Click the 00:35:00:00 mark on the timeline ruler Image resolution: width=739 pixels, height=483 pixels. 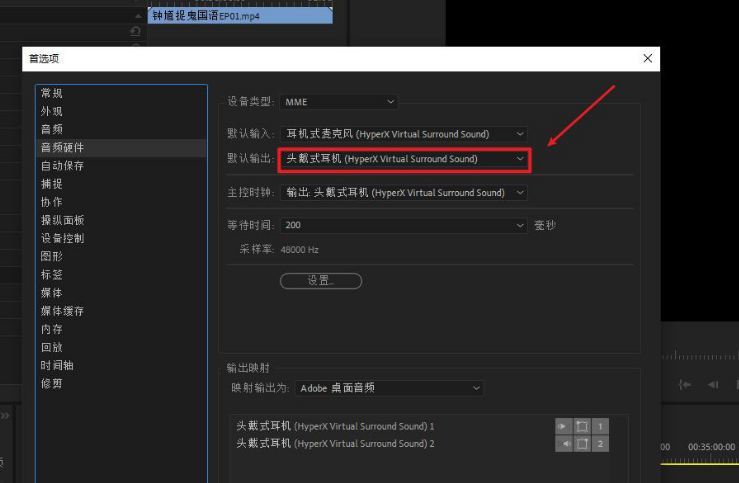711,447
